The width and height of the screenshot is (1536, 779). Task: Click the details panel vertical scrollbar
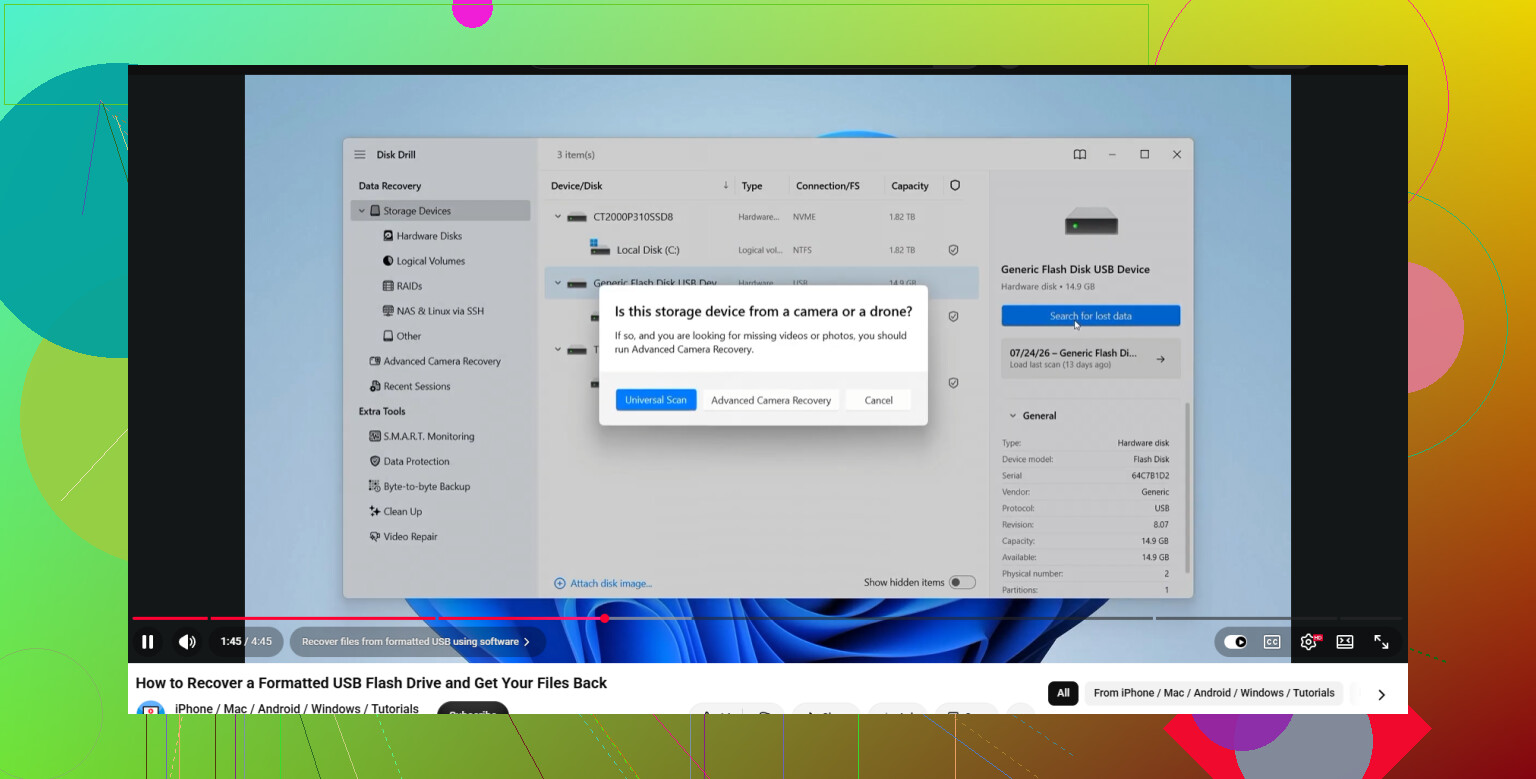[1188, 488]
